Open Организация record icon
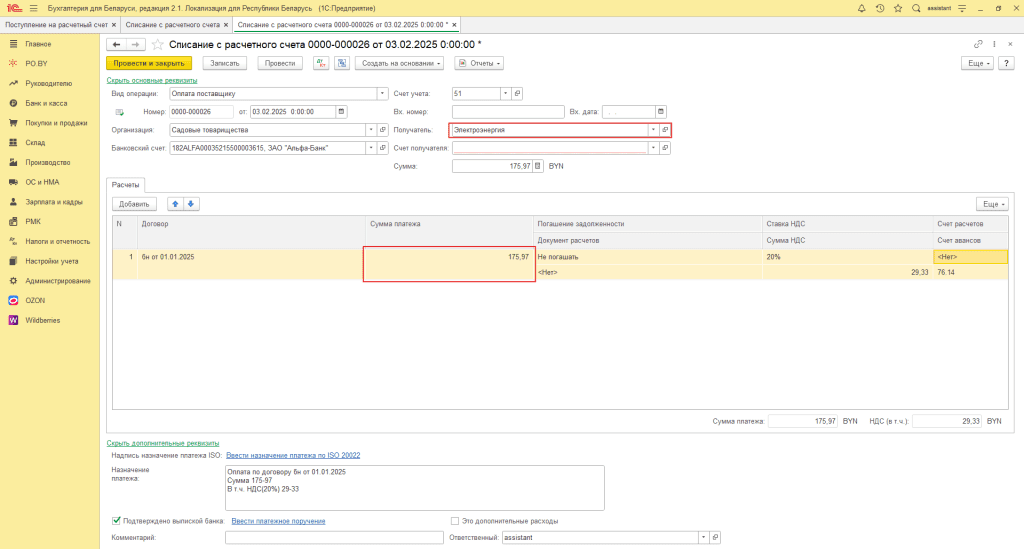The width and height of the screenshot is (1024, 549). point(383,130)
